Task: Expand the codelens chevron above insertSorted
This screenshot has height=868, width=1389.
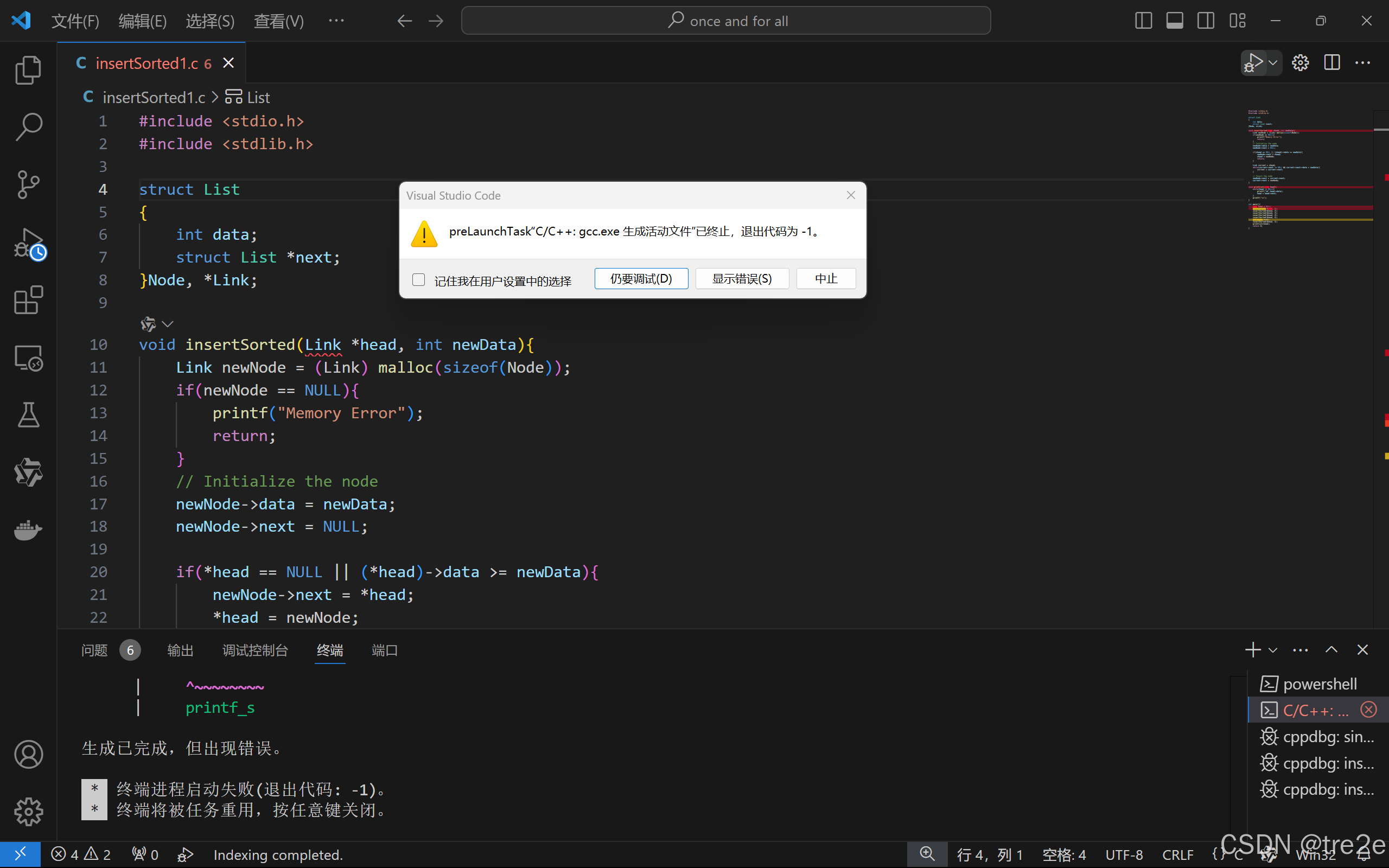Action: [x=168, y=324]
